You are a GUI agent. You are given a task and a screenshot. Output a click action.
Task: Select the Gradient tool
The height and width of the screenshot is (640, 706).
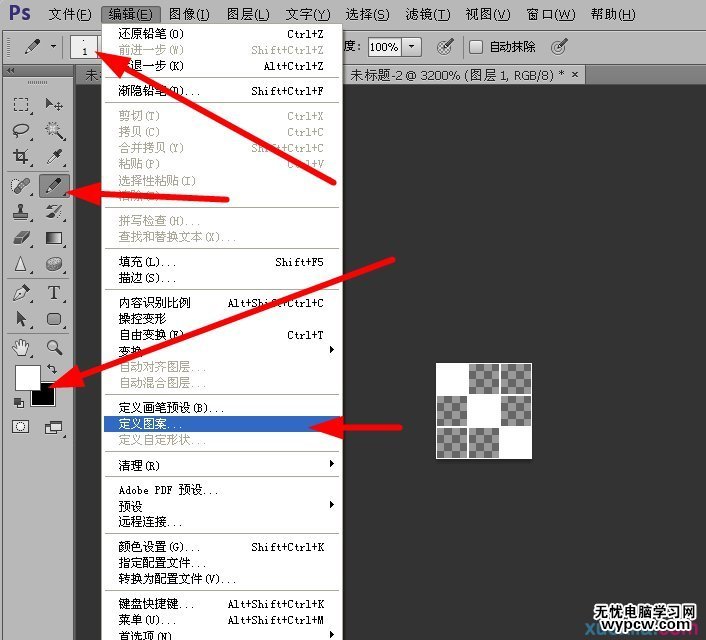coord(54,238)
